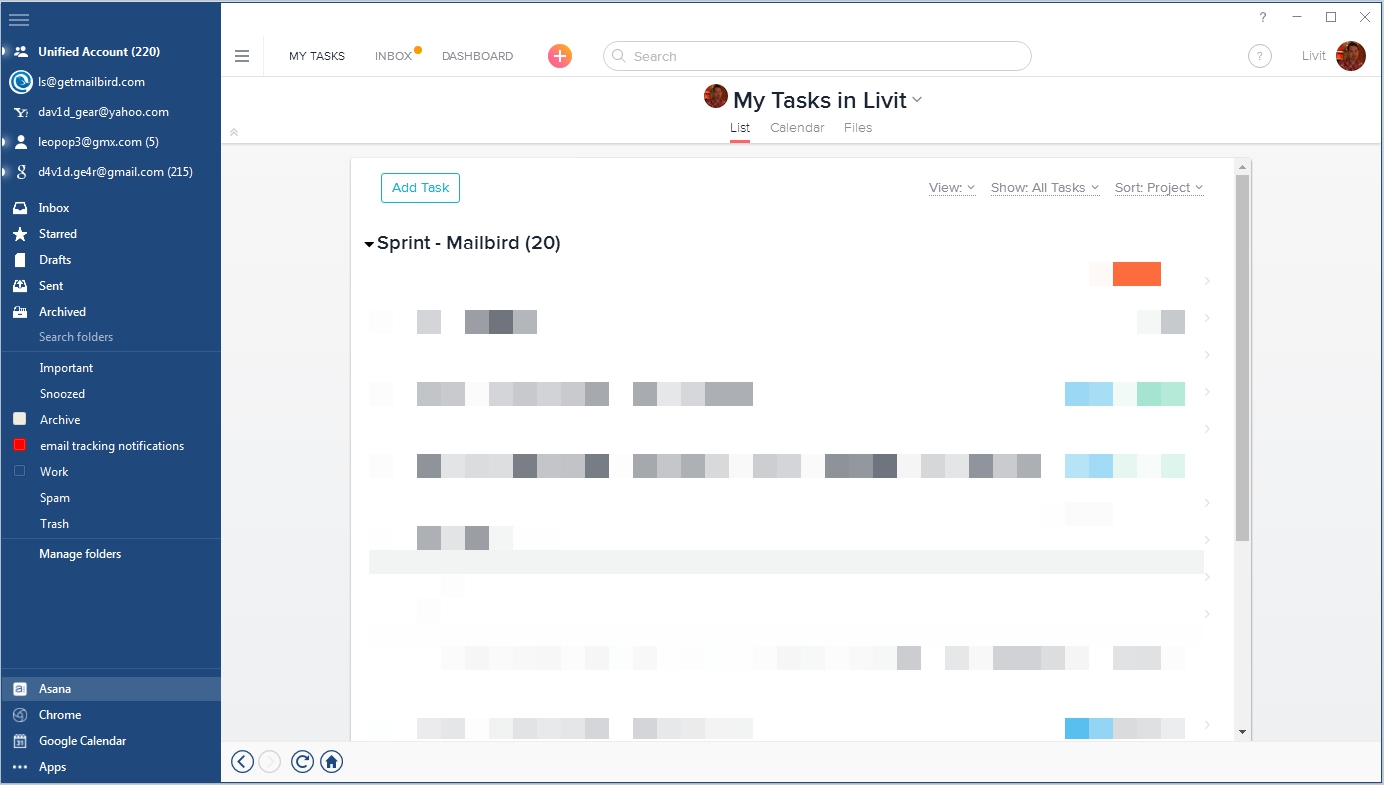This screenshot has height=785, width=1384.
Task: Open the white-labeled Archive folder
Action: click(x=60, y=420)
